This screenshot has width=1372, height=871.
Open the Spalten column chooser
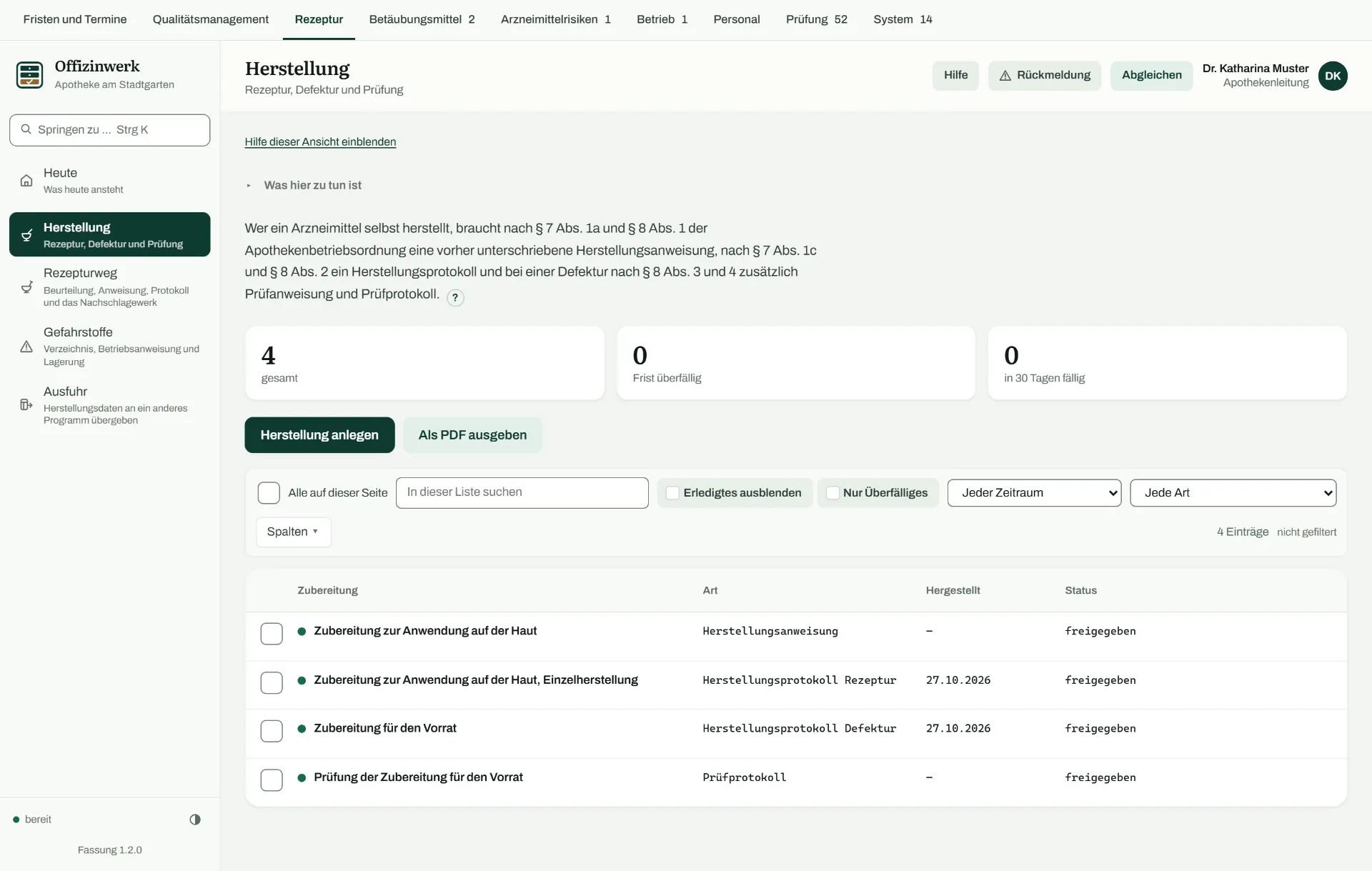coord(293,532)
